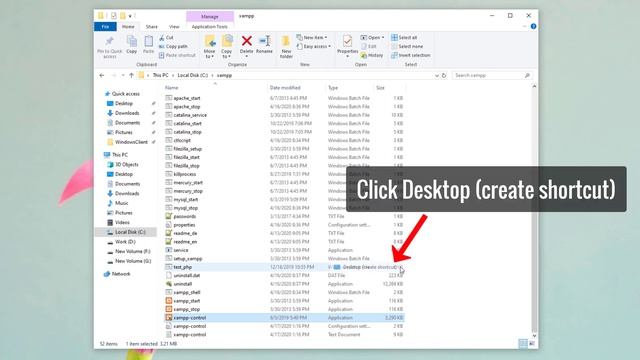Click the red Delete icon
Viewport: 640px width, 360px height.
point(247,41)
